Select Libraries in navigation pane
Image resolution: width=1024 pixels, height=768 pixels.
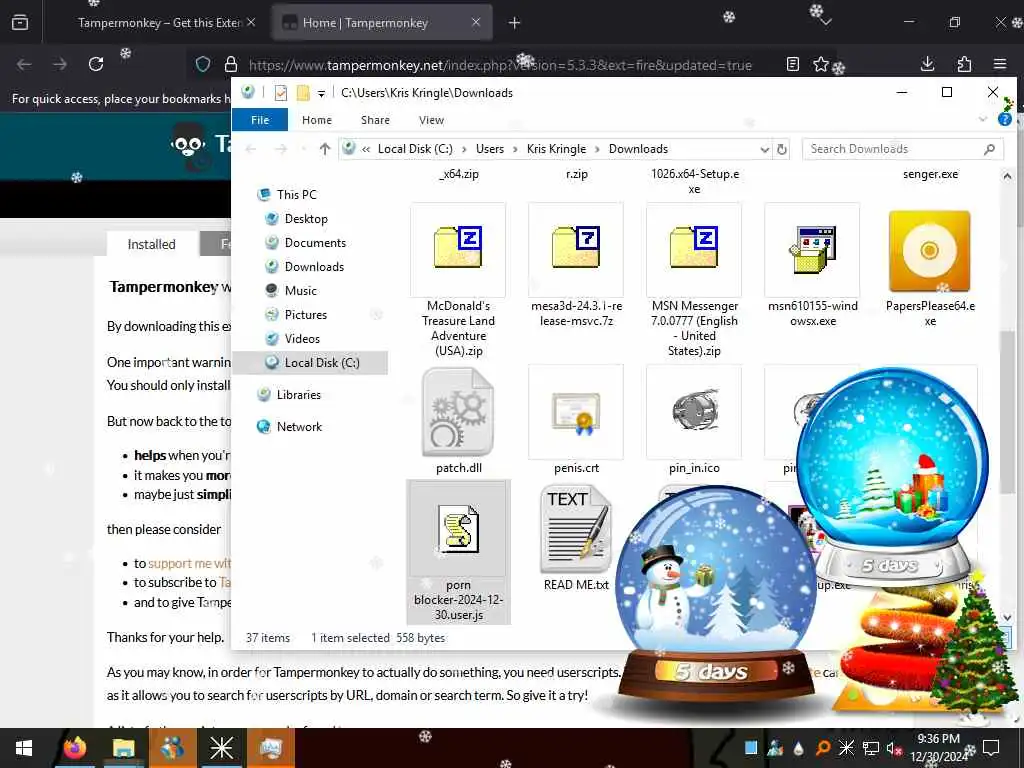(298, 394)
